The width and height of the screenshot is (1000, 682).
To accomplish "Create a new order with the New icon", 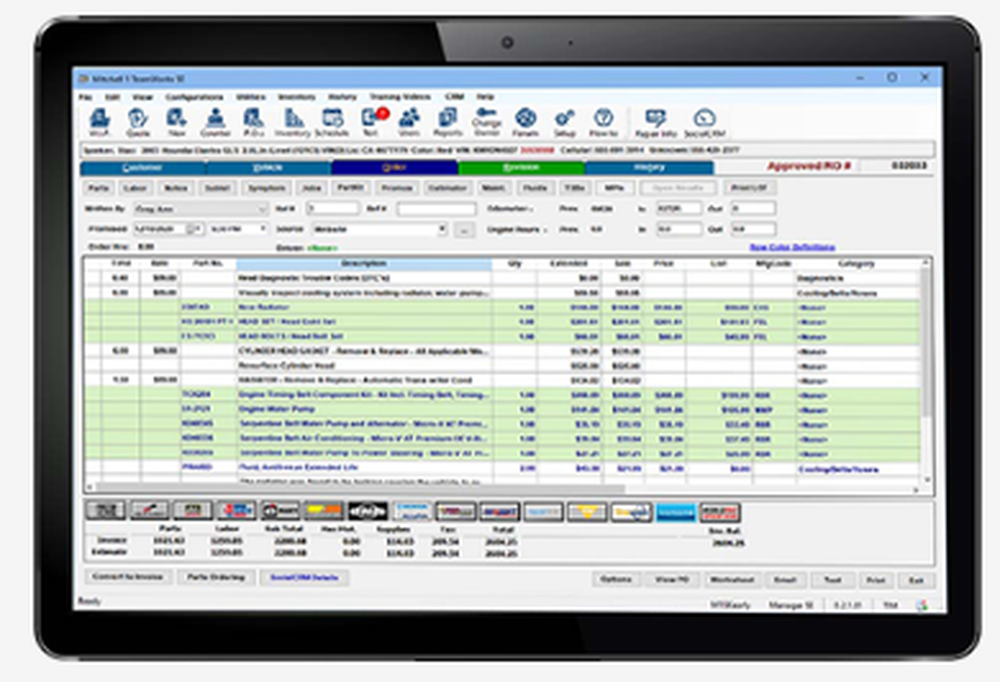I will click(x=176, y=122).
